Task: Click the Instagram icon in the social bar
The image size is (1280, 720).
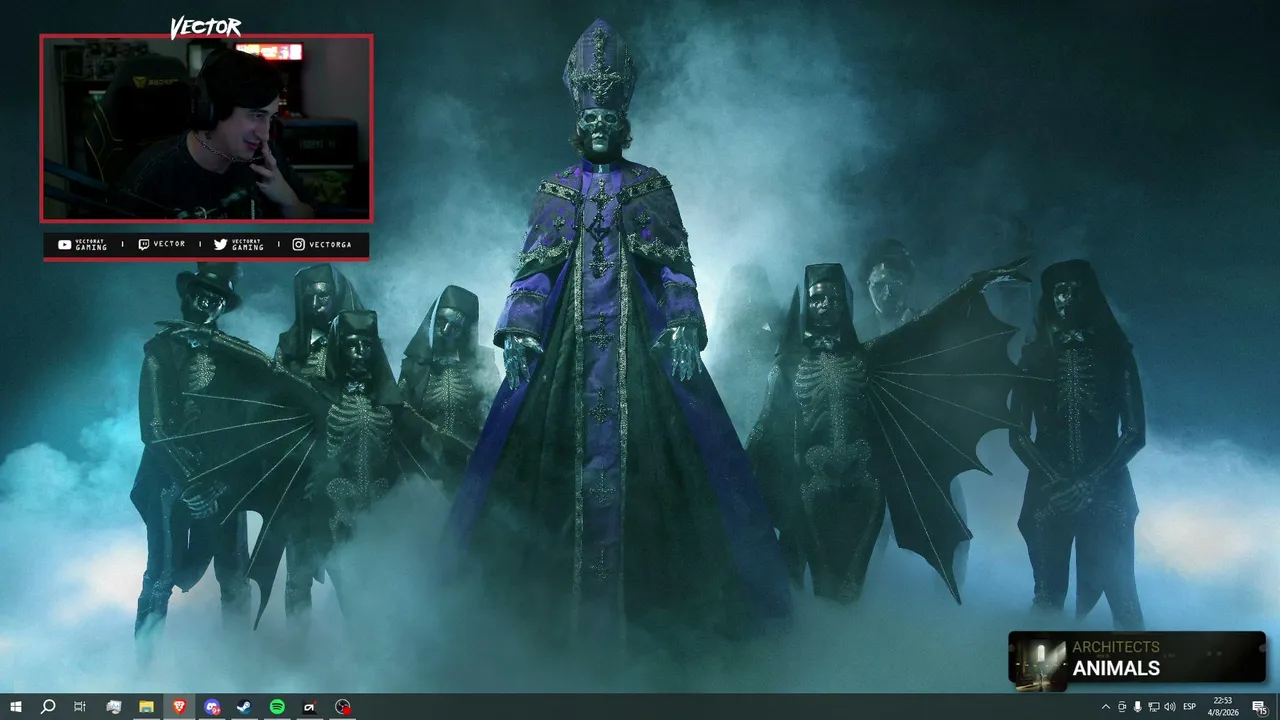Action: tap(298, 244)
